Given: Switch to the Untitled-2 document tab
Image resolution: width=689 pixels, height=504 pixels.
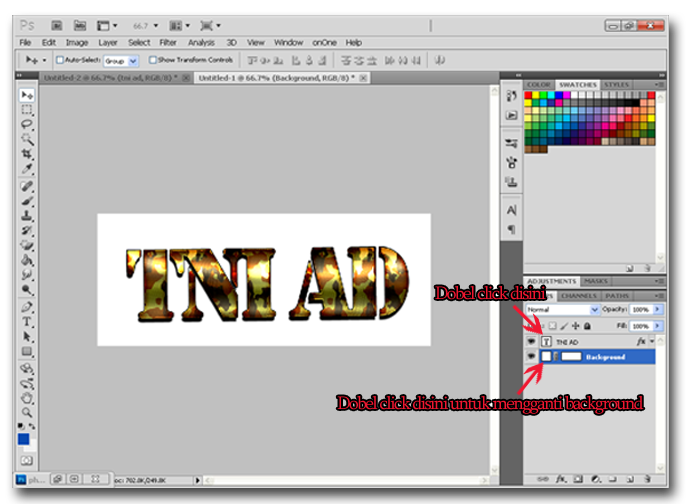Looking at the screenshot, I should 110,78.
